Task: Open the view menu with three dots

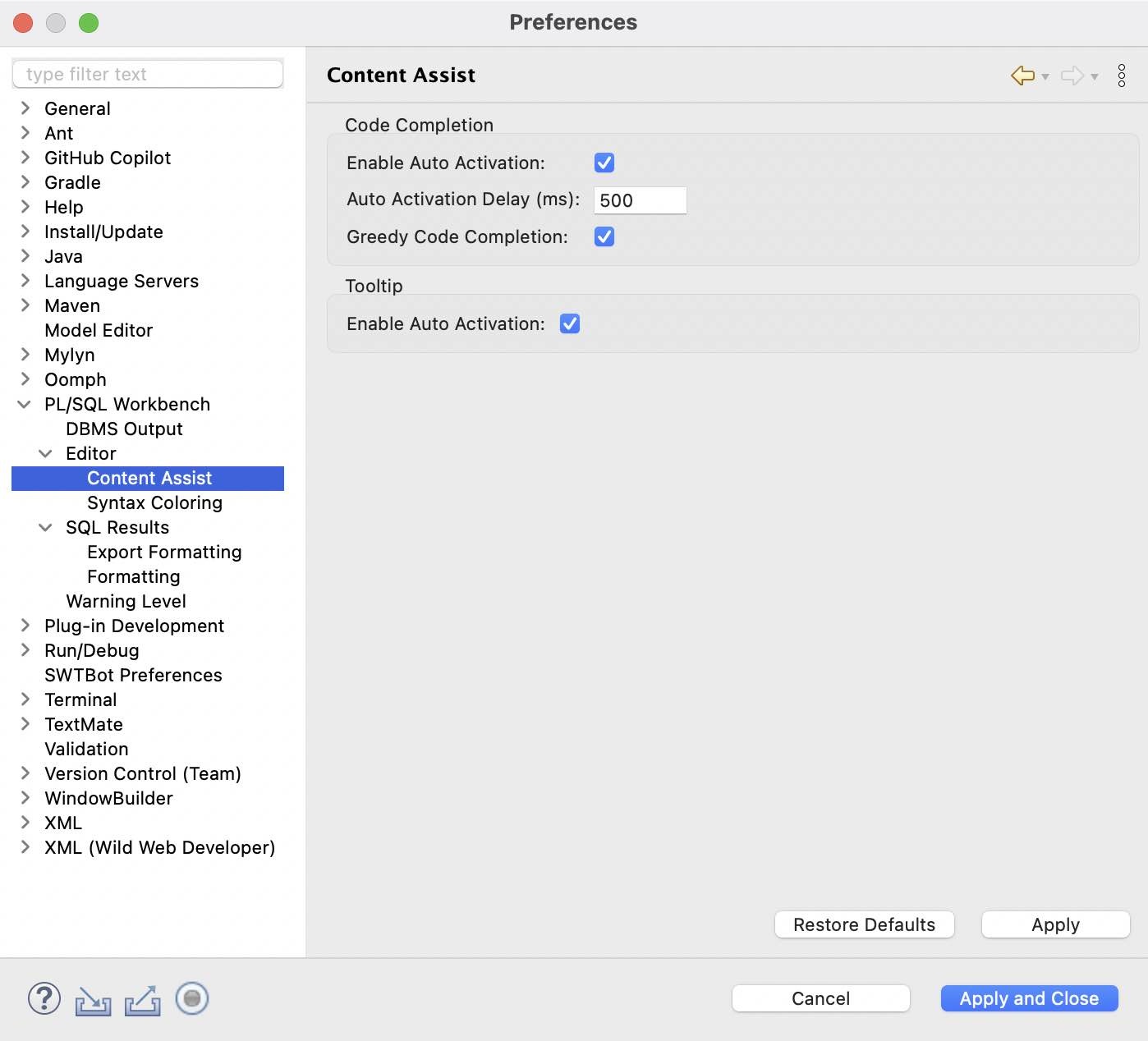Action: tap(1122, 76)
